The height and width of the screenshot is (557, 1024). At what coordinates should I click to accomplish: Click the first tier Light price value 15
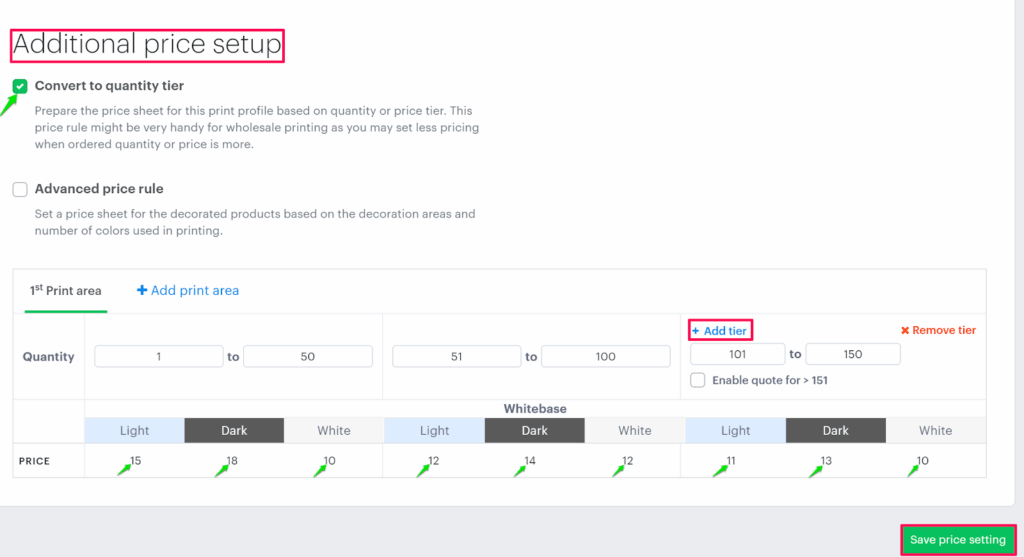[135, 461]
